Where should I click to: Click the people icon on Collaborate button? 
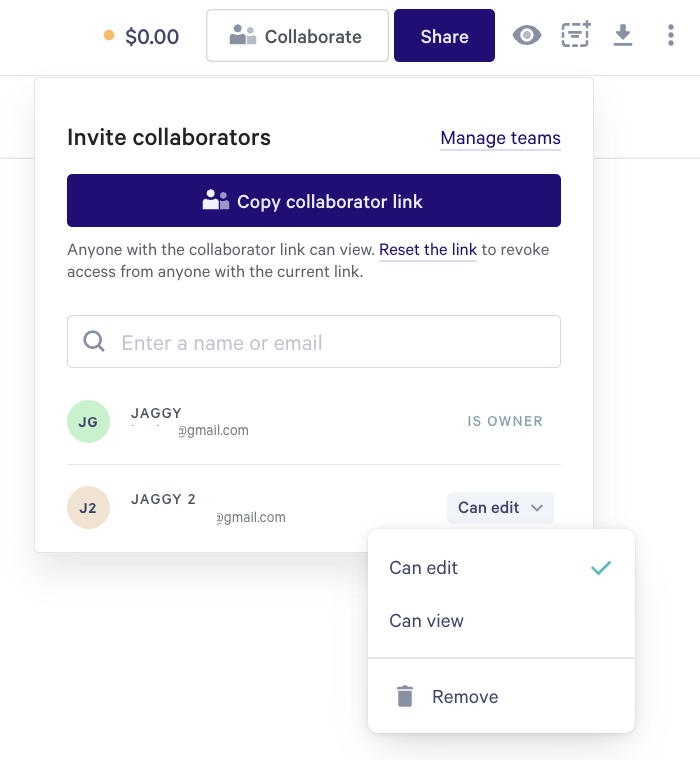pos(243,35)
